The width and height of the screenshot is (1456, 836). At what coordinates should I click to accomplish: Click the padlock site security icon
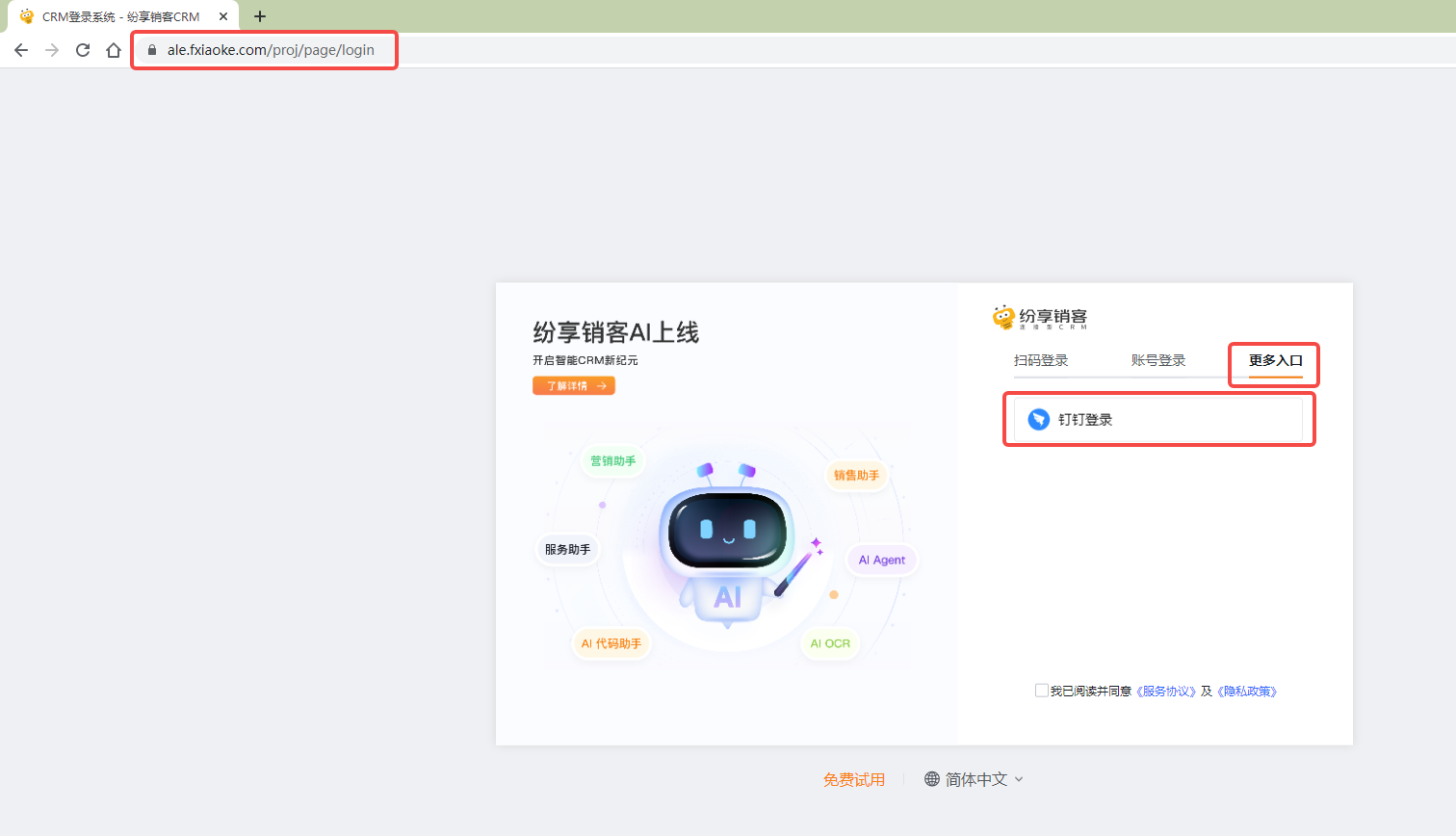pyautogui.click(x=152, y=50)
